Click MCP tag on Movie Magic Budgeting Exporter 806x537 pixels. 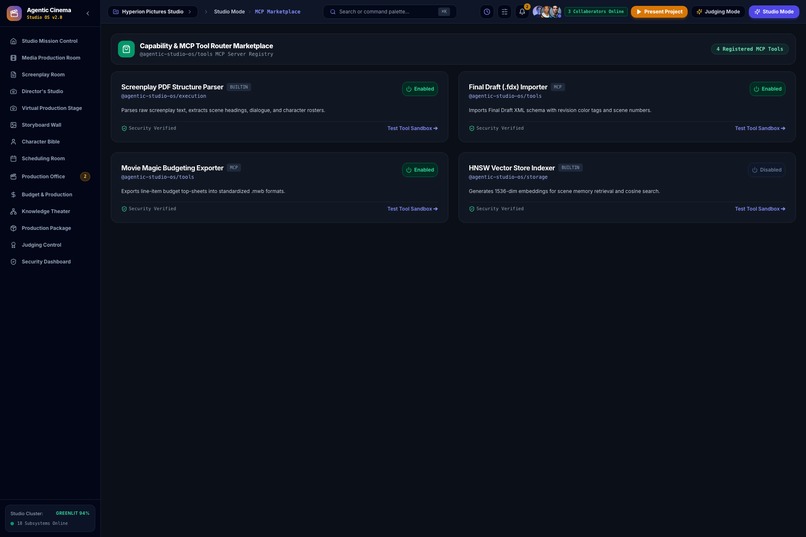(x=234, y=168)
